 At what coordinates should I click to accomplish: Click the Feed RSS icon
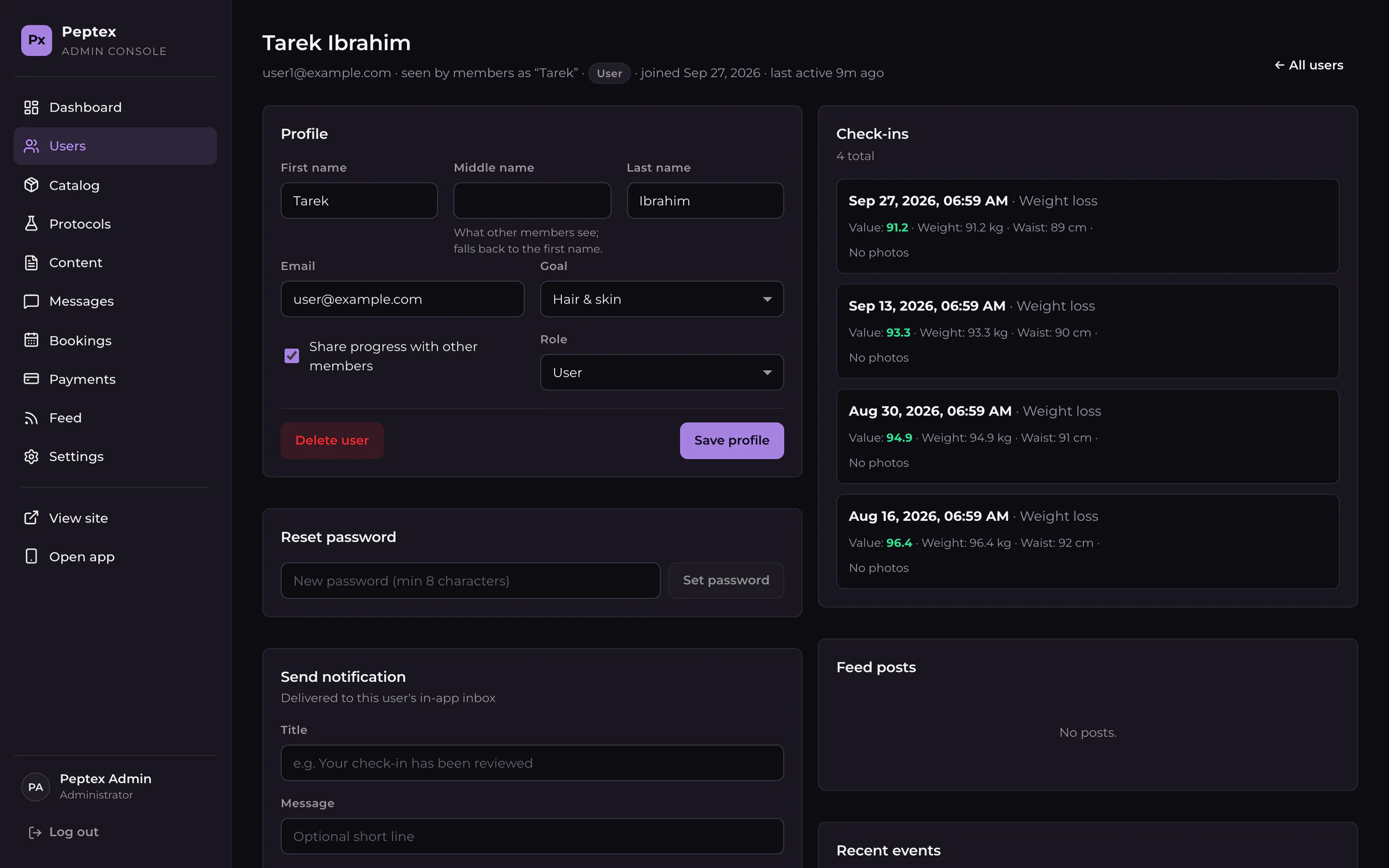(31, 418)
